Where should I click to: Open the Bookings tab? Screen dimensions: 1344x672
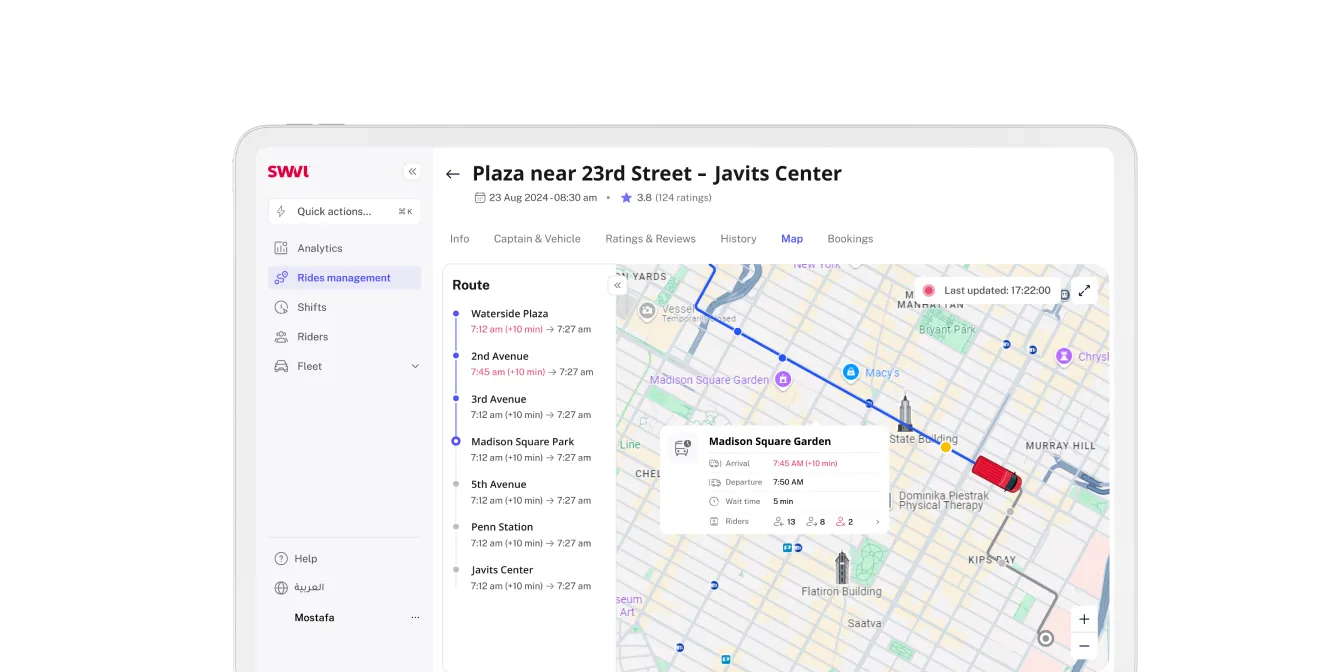point(850,239)
